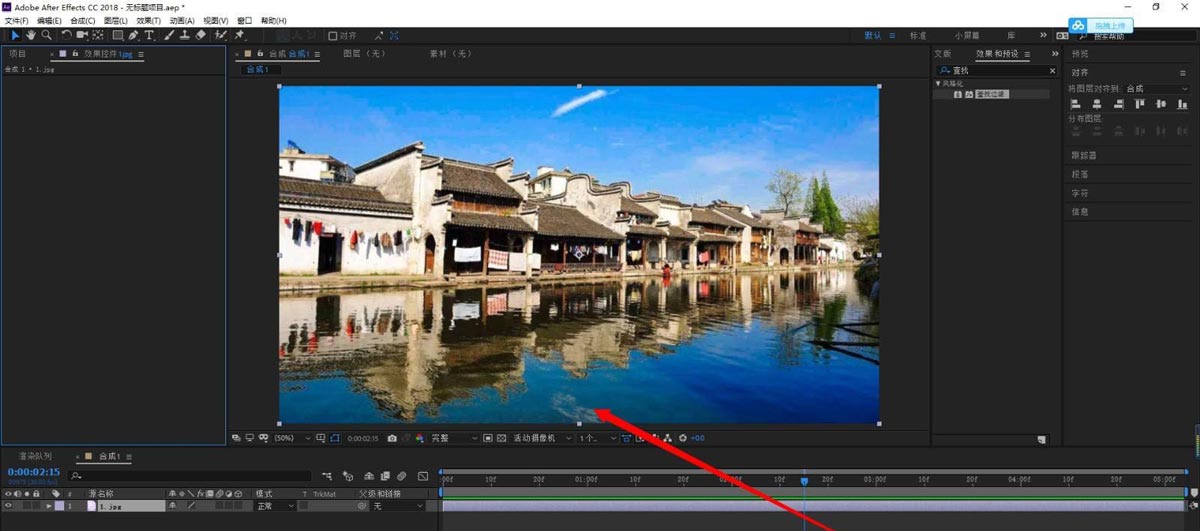The image size is (1200, 531).
Task: Select the Brush tool
Action: tap(169, 35)
